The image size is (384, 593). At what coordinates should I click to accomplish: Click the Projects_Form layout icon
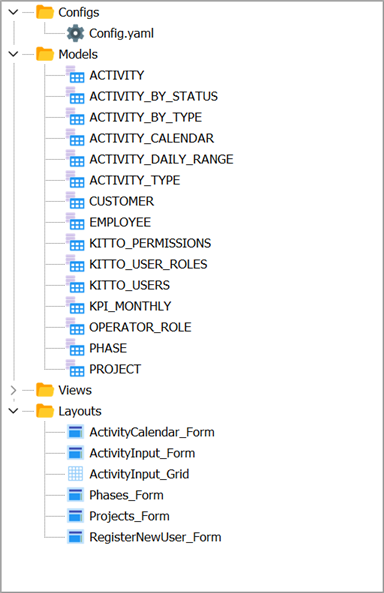coord(75,515)
